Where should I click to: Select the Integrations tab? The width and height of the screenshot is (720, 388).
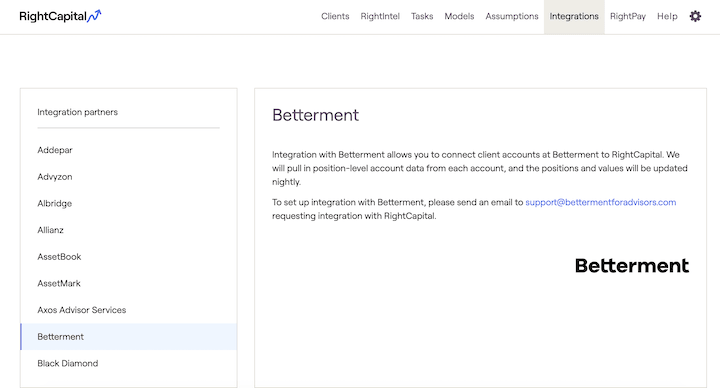pyautogui.click(x=574, y=17)
